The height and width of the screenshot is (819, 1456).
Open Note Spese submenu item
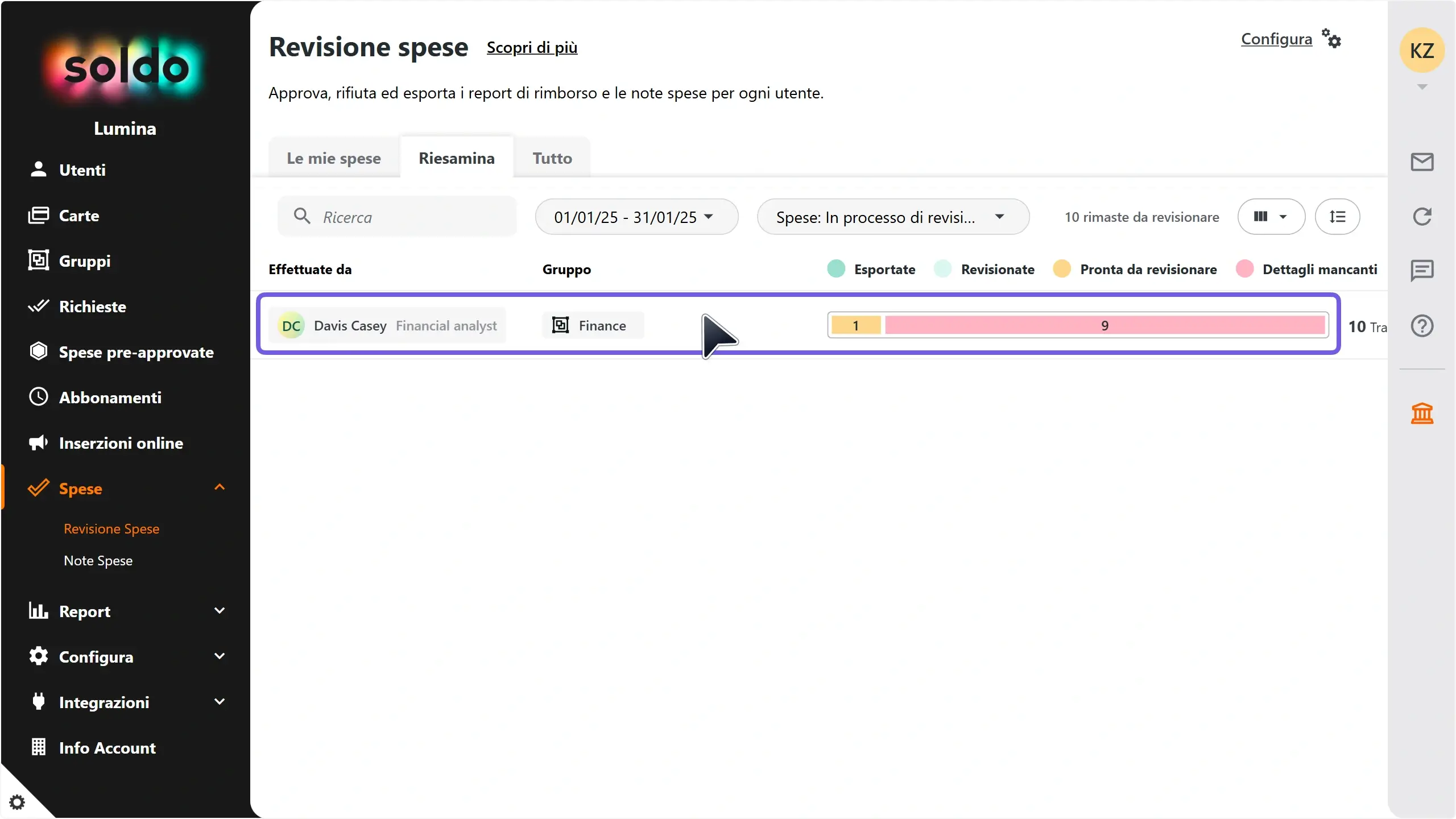[x=98, y=561]
